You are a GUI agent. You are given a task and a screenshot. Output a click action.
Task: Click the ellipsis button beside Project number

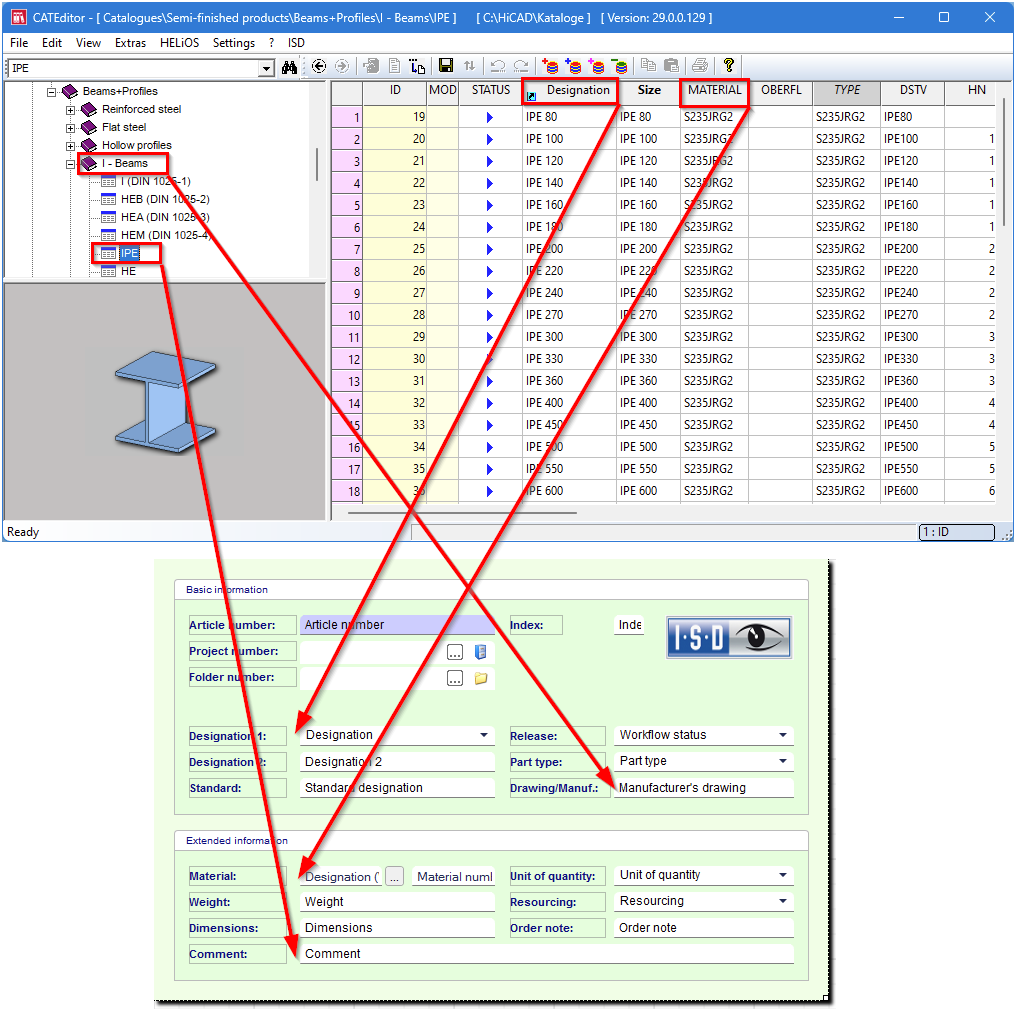pos(455,652)
